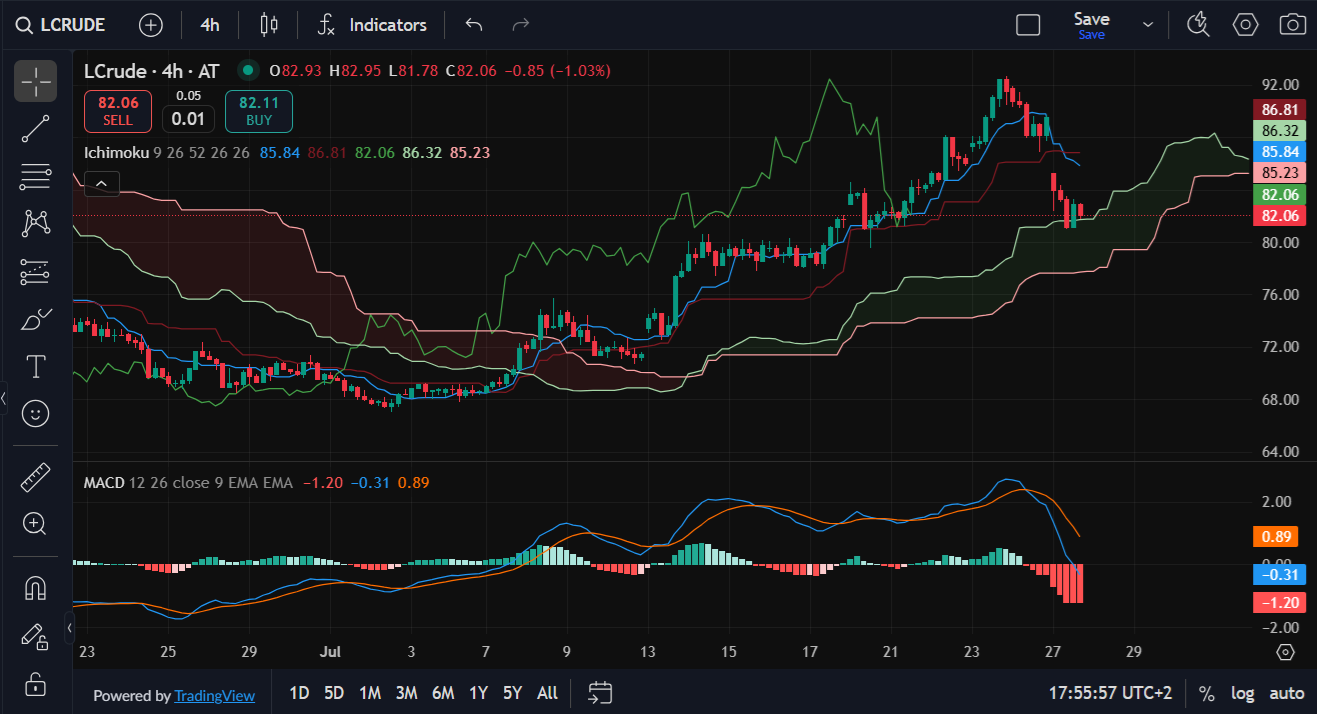
Task: Set time range to 6M
Action: point(443,693)
